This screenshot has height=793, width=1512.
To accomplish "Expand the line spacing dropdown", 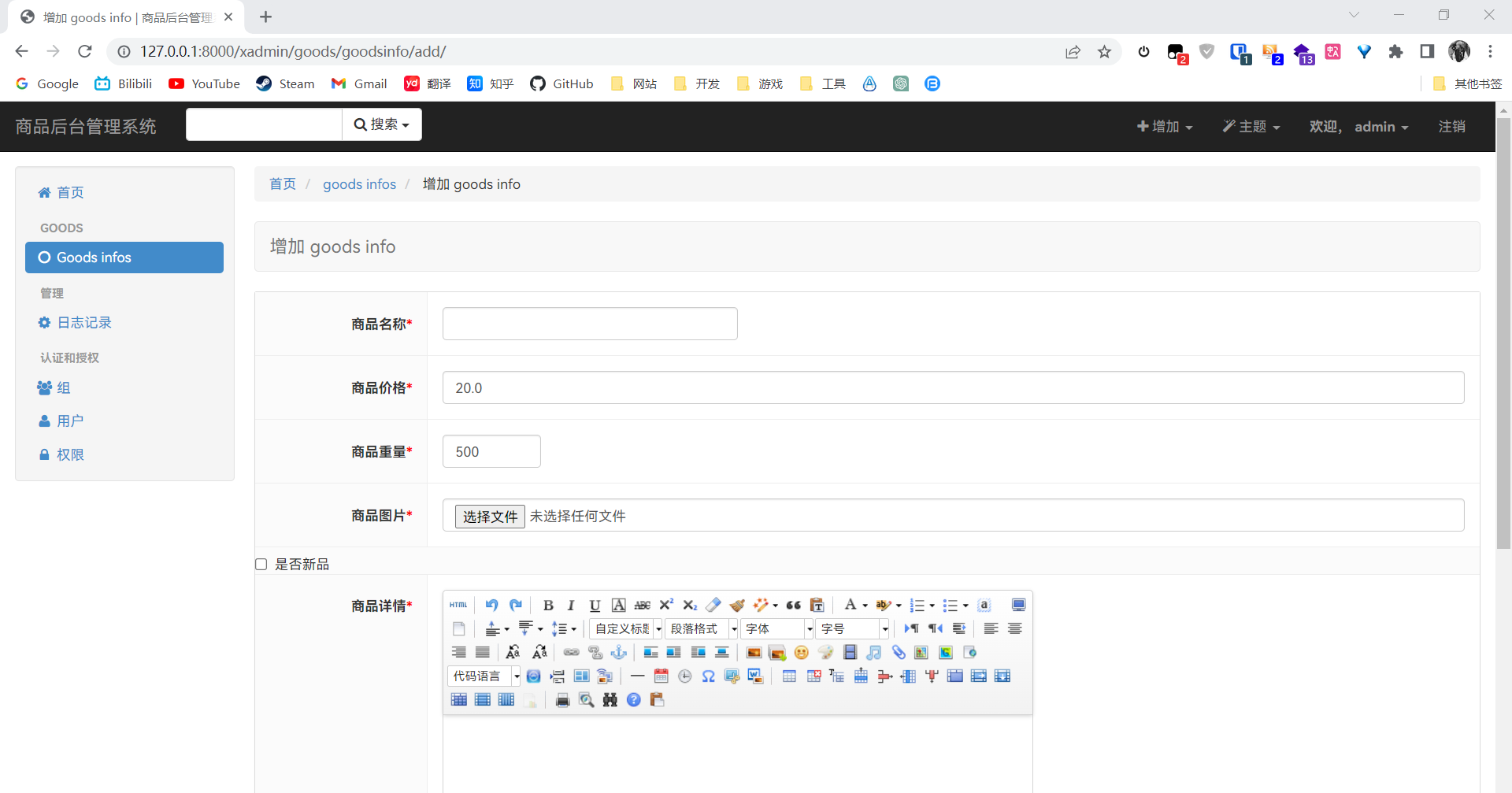I will 573,629.
